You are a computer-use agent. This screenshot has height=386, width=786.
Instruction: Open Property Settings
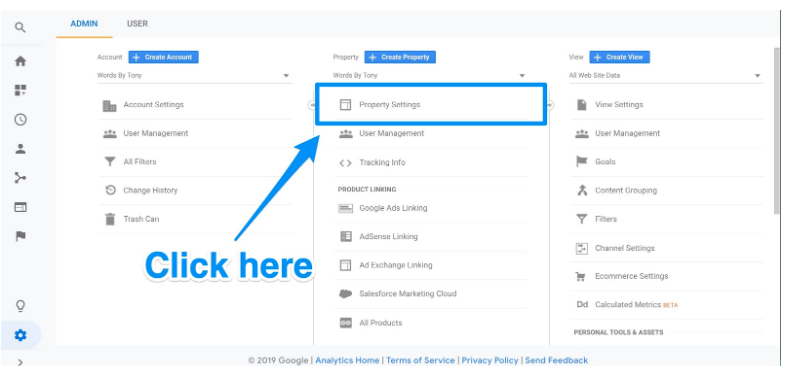tap(431, 105)
